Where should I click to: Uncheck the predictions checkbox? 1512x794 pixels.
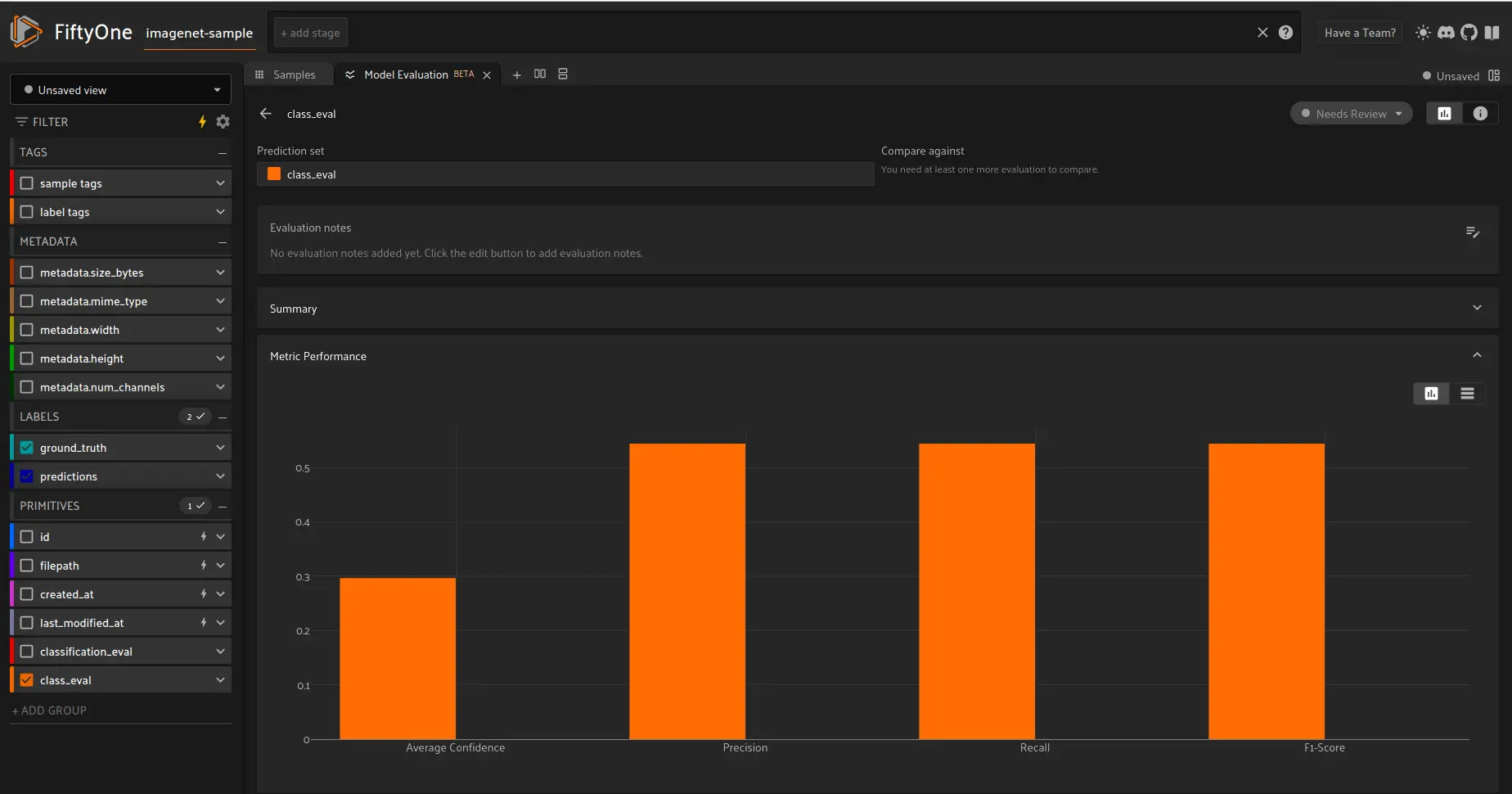(x=27, y=476)
